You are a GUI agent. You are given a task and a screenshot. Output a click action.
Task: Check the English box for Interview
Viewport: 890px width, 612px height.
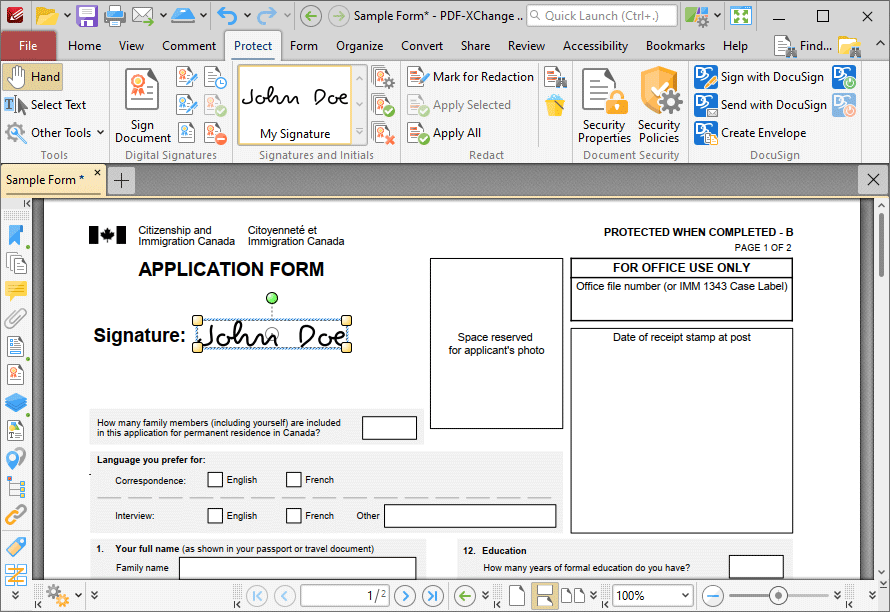tap(215, 515)
